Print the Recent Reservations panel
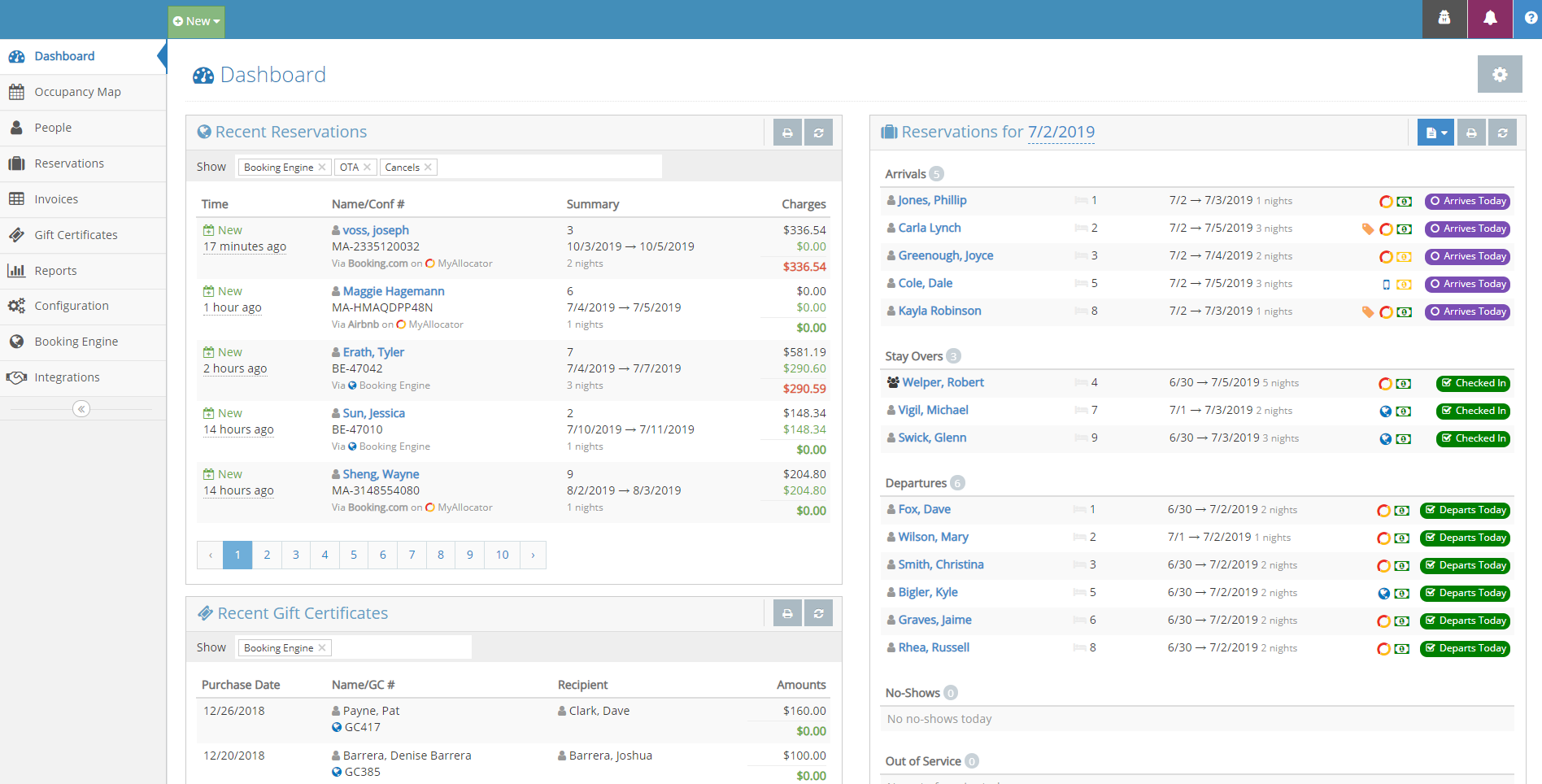The height and width of the screenshot is (784, 1542). [787, 133]
